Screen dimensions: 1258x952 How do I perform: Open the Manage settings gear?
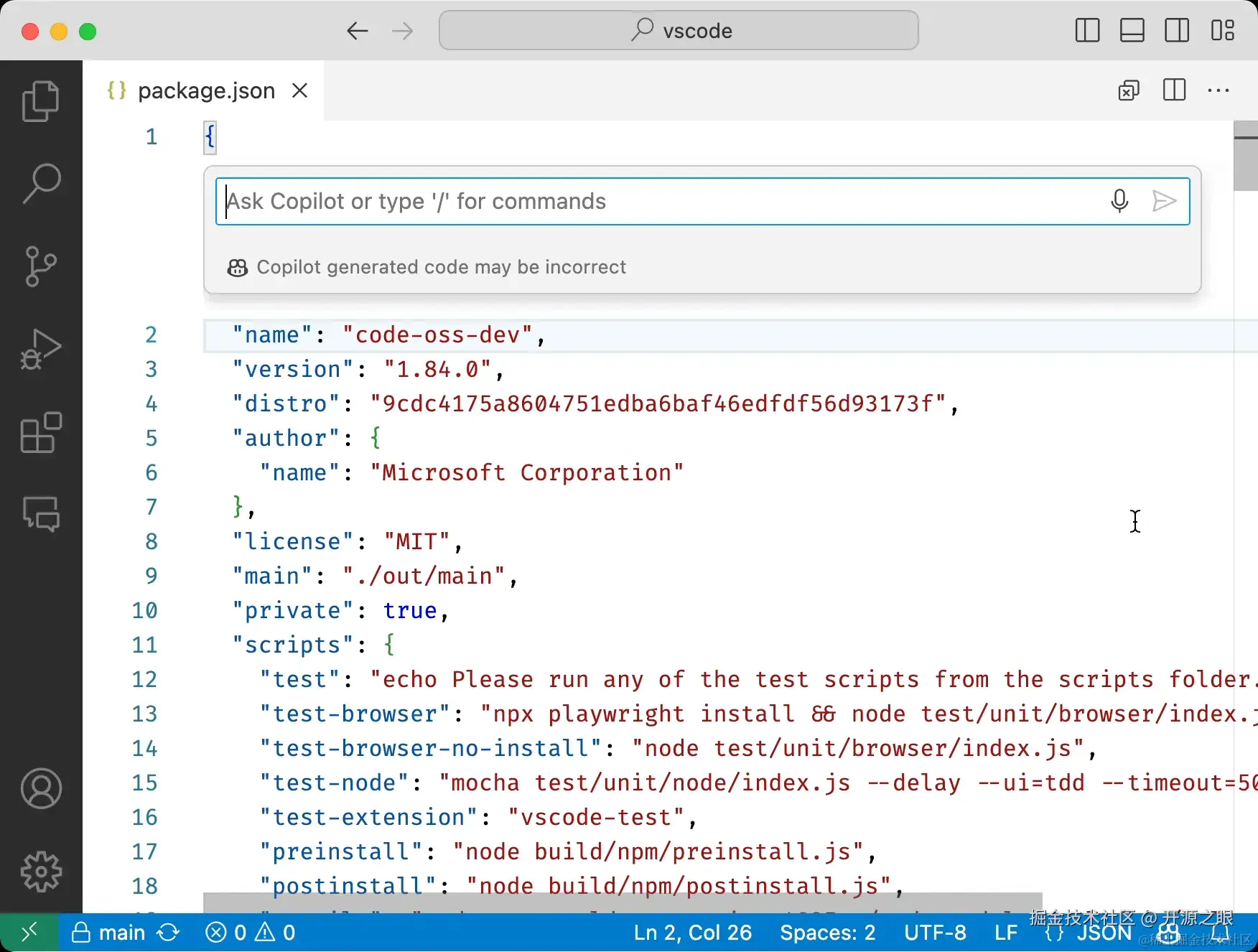coord(41,872)
